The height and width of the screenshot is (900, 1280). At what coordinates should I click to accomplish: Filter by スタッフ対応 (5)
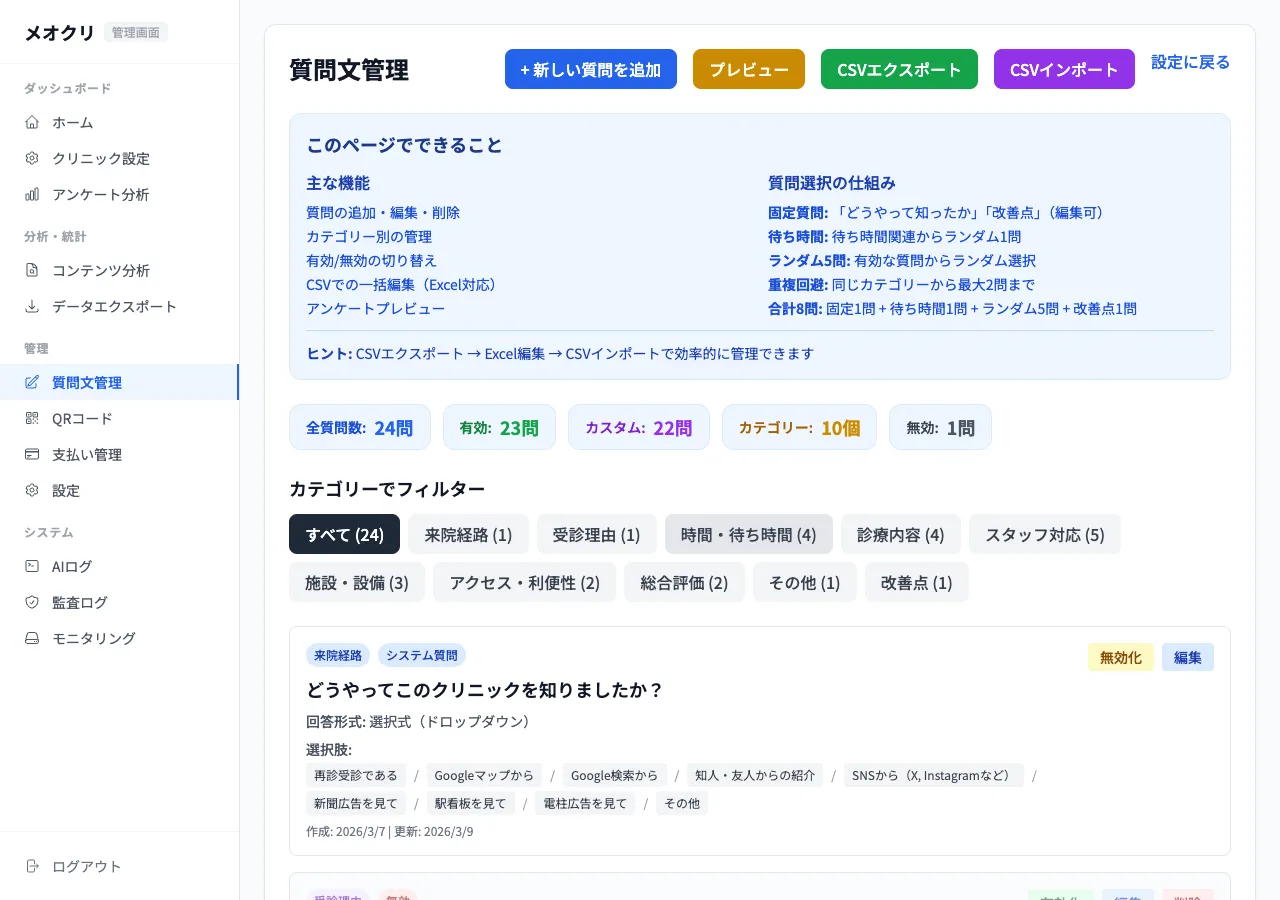pyautogui.click(x=1045, y=534)
